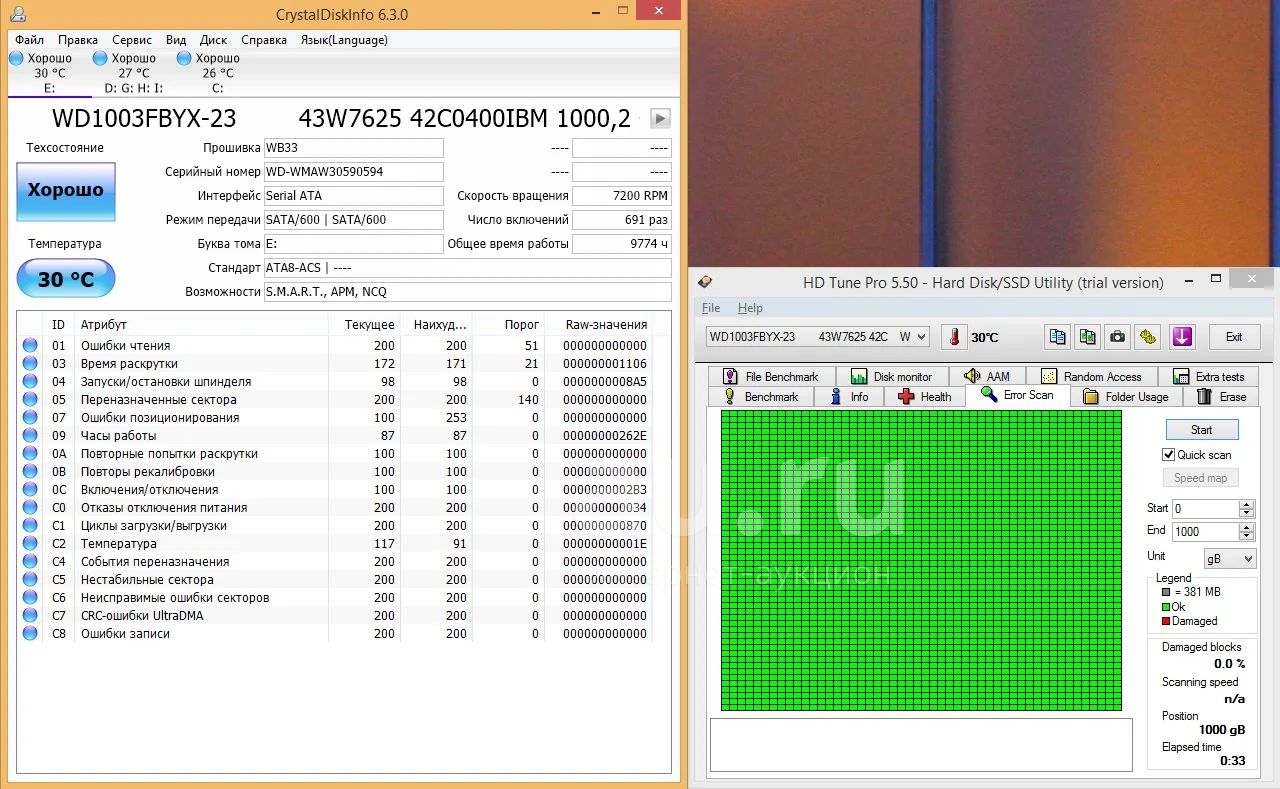The height and width of the screenshot is (789, 1280).
Task: Switch to the Health tab
Action: pos(925,397)
